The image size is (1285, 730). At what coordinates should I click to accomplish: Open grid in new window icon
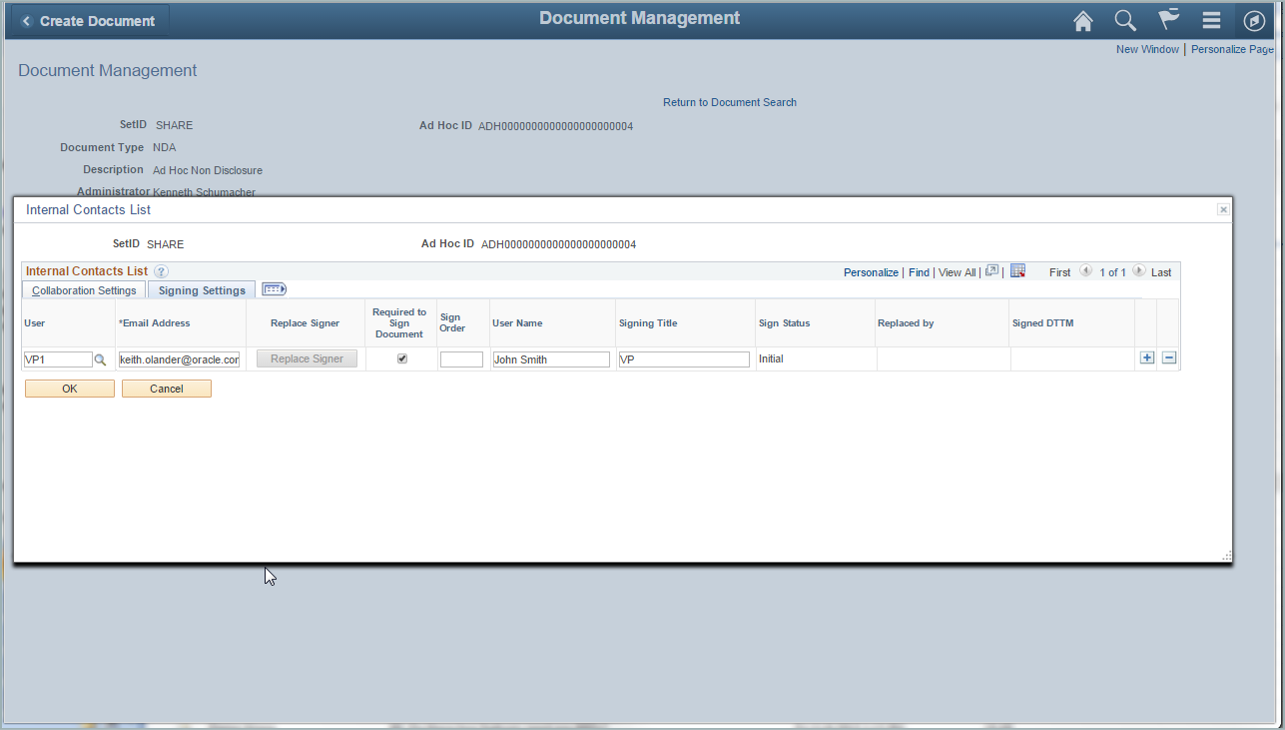992,271
